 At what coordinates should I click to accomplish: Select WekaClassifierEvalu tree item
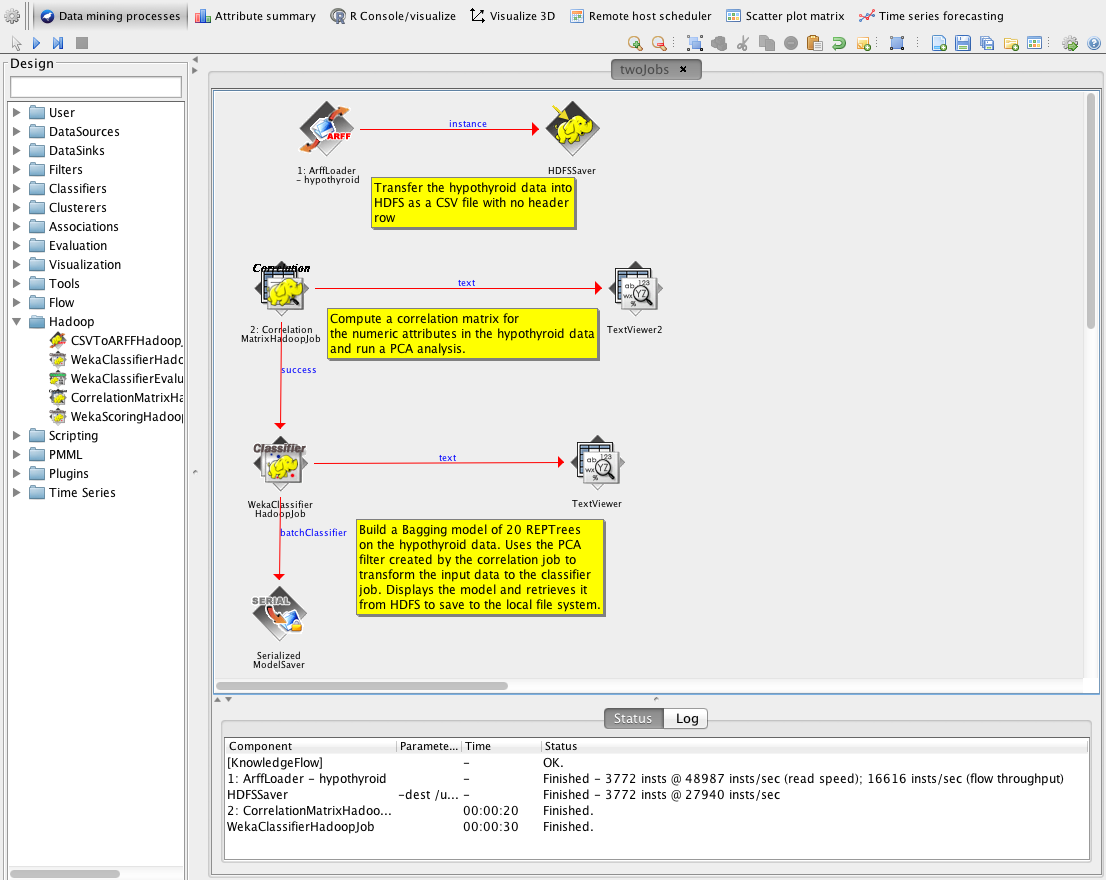click(x=116, y=379)
